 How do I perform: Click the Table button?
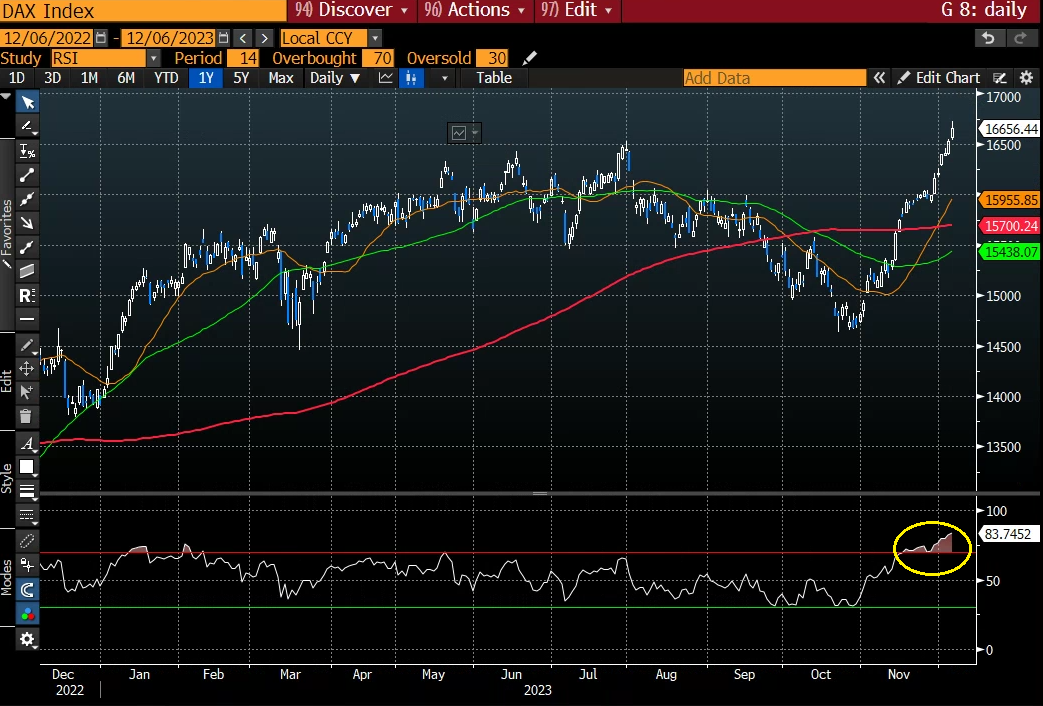(494, 78)
